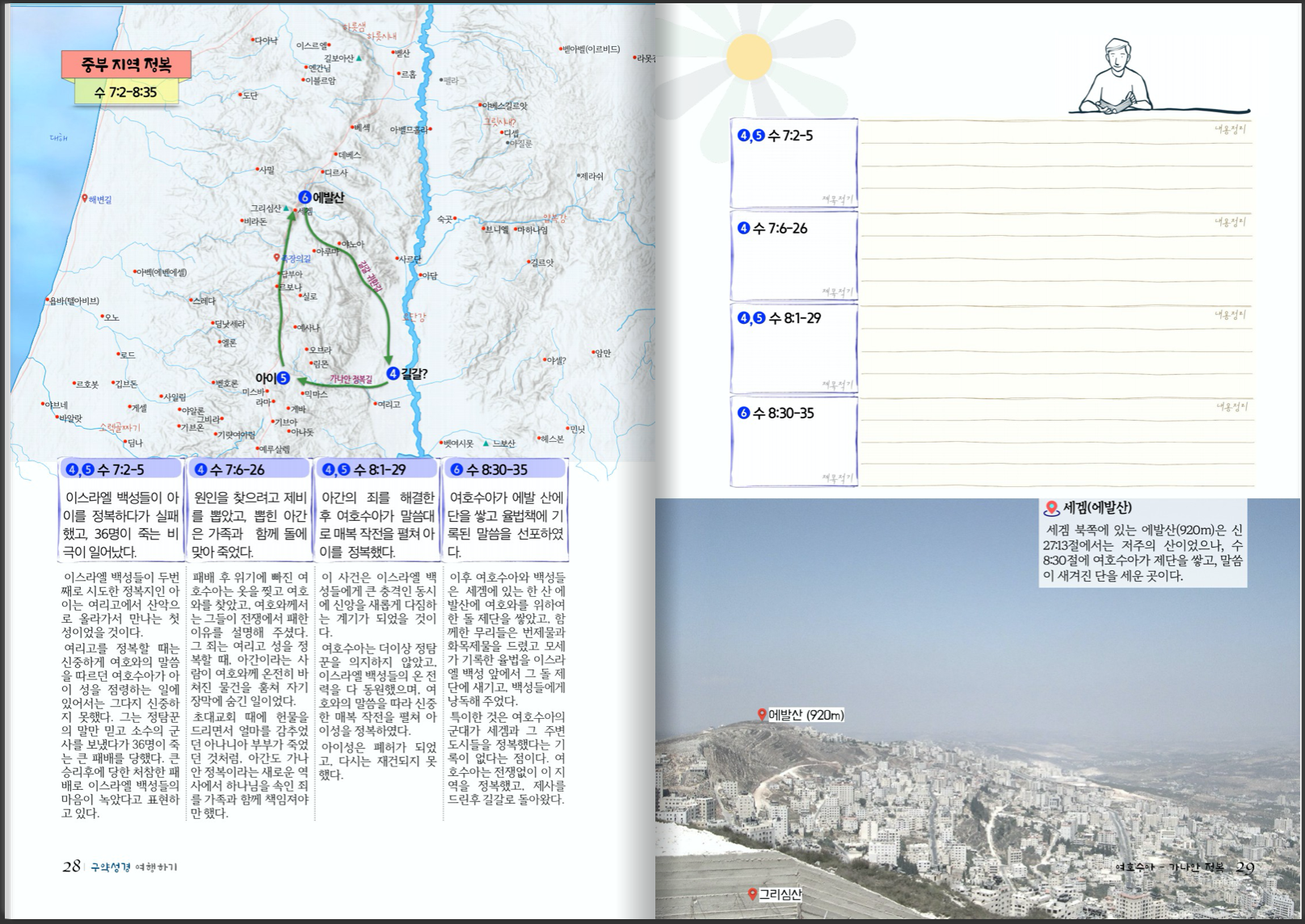This screenshot has width=1305, height=924.
Task: Click the 벧아벨(이르비드) label on the map
Action: 590,49
